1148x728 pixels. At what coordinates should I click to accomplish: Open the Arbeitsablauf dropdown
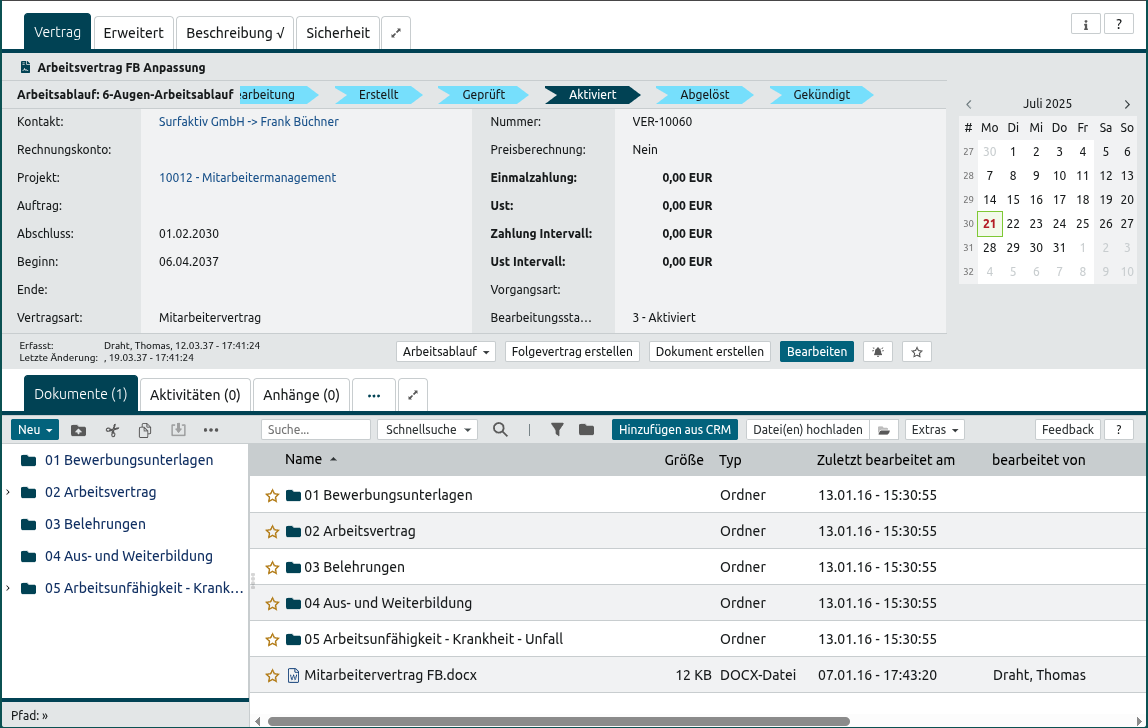pos(446,352)
